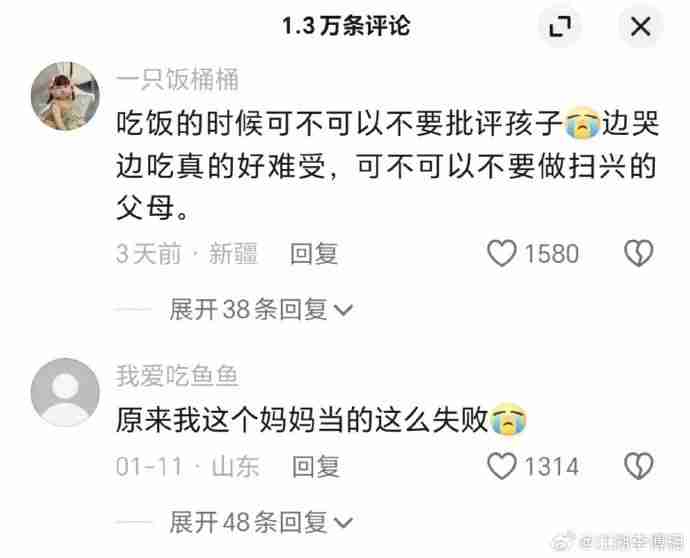This screenshot has height=558, width=690.
Task: Open 一只饭桶桶's profile avatar
Action: (65, 96)
